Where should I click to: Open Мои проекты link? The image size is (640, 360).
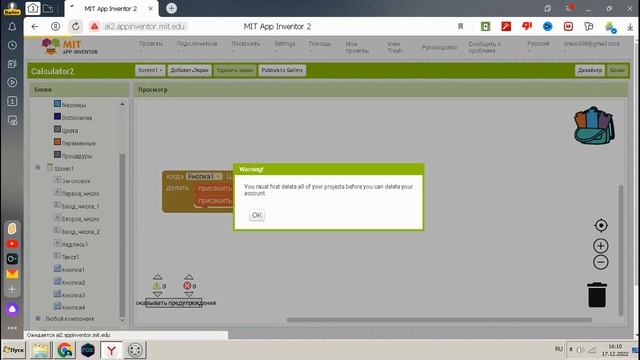click(357, 47)
